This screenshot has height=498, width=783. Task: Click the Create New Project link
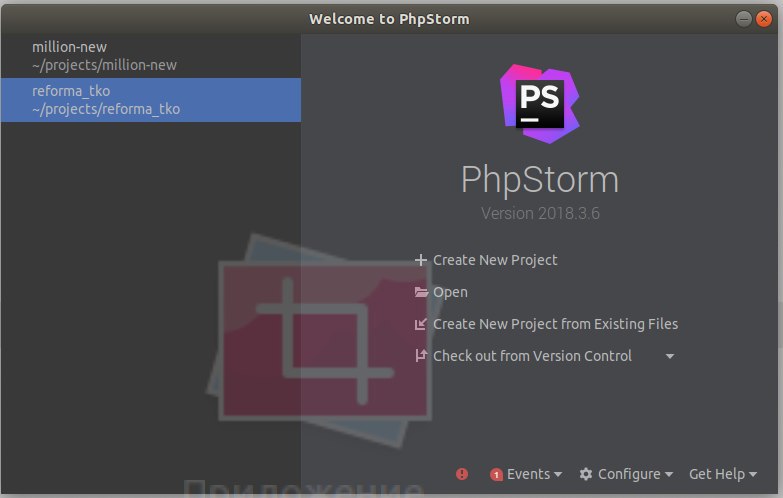pyautogui.click(x=495, y=260)
